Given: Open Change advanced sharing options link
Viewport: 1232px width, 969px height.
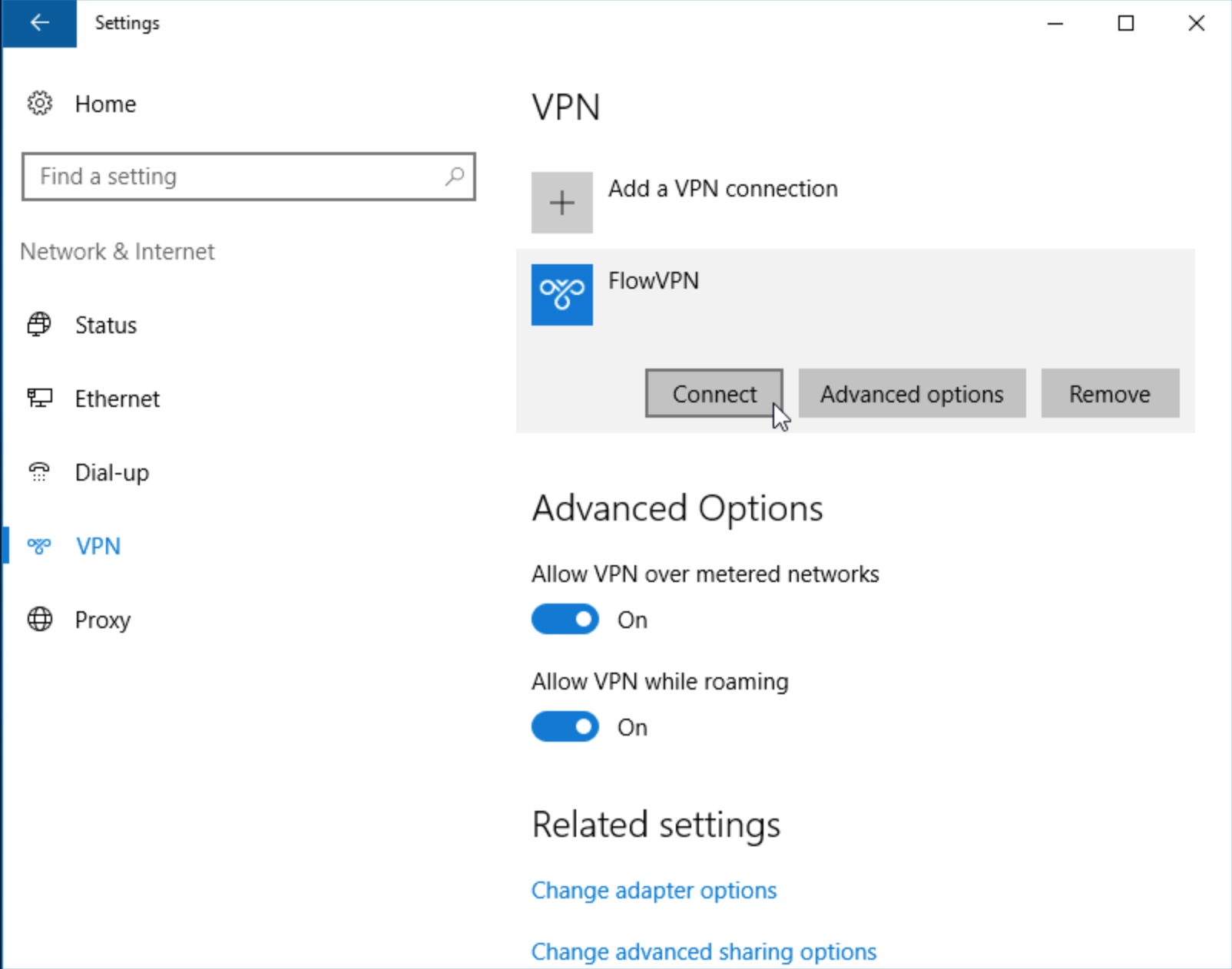Looking at the screenshot, I should (704, 951).
